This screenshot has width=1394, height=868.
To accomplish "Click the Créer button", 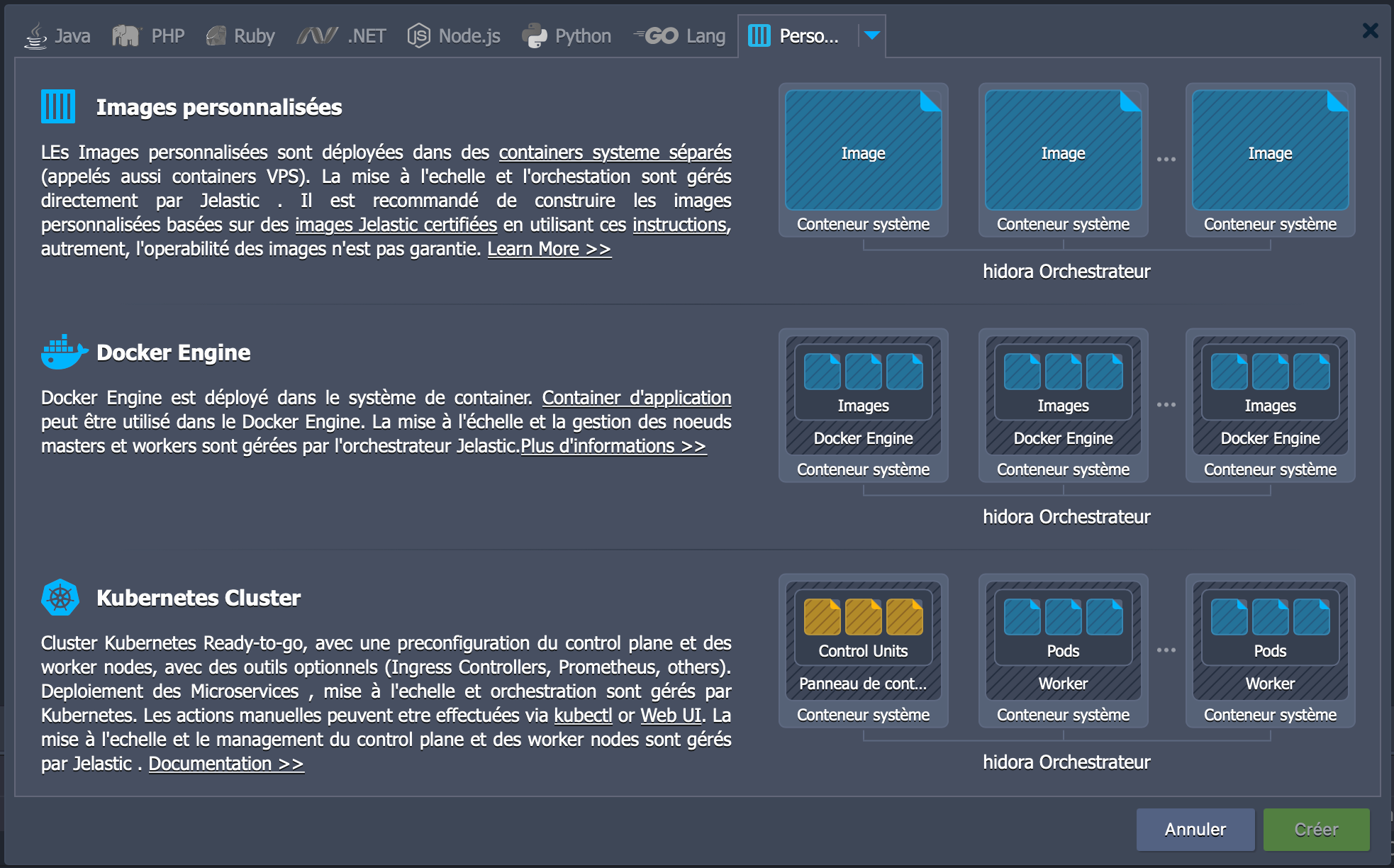I will click(1316, 829).
